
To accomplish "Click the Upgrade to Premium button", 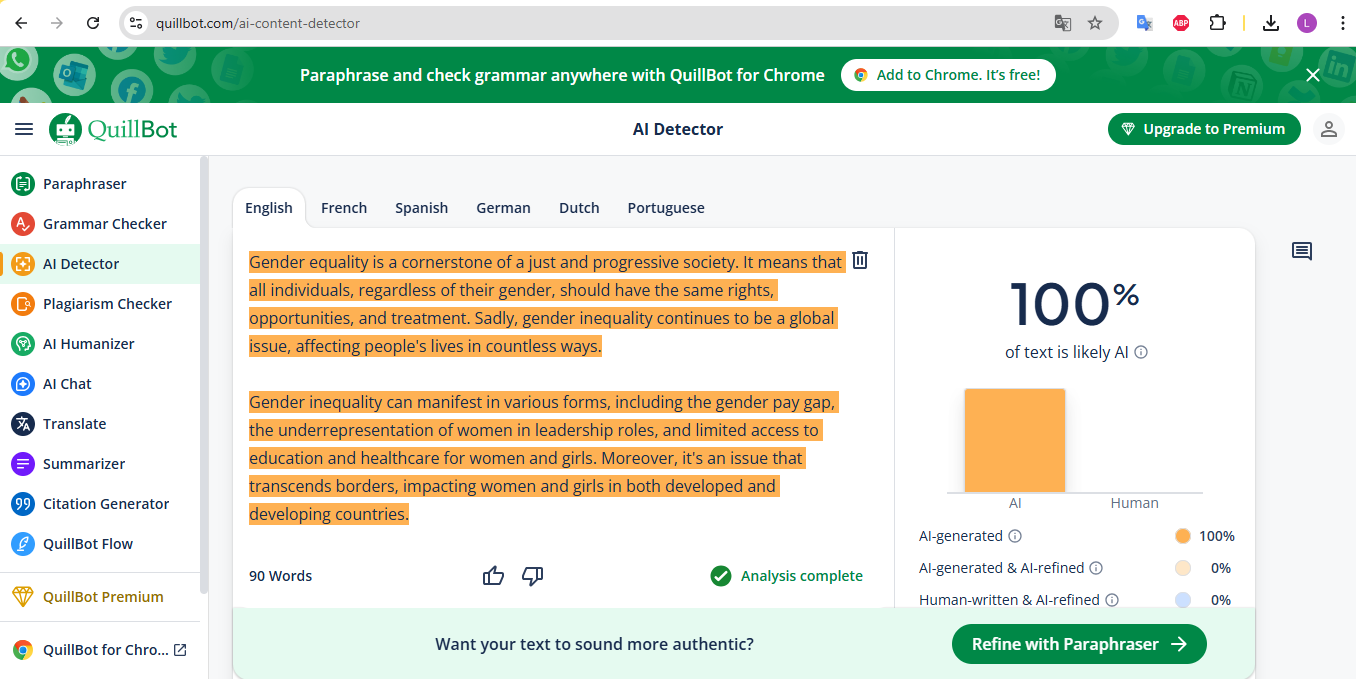I will pyautogui.click(x=1204, y=129).
